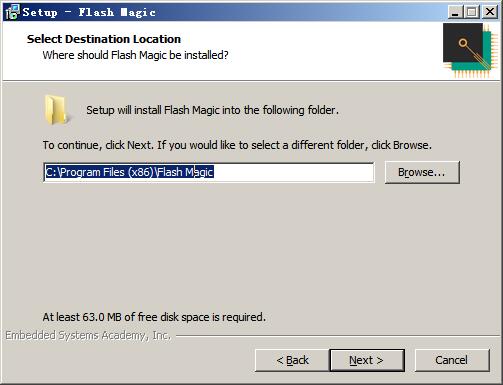Cancel the Flash Magic installation
Viewport: 503px width, 385px height.
pos(452,360)
